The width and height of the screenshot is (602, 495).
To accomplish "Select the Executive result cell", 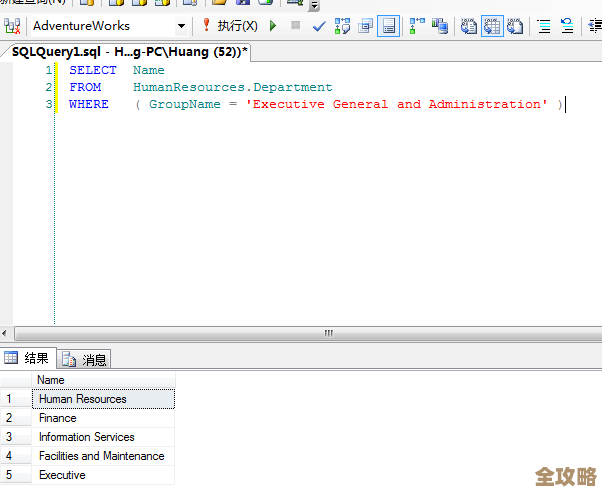I will [x=103, y=475].
